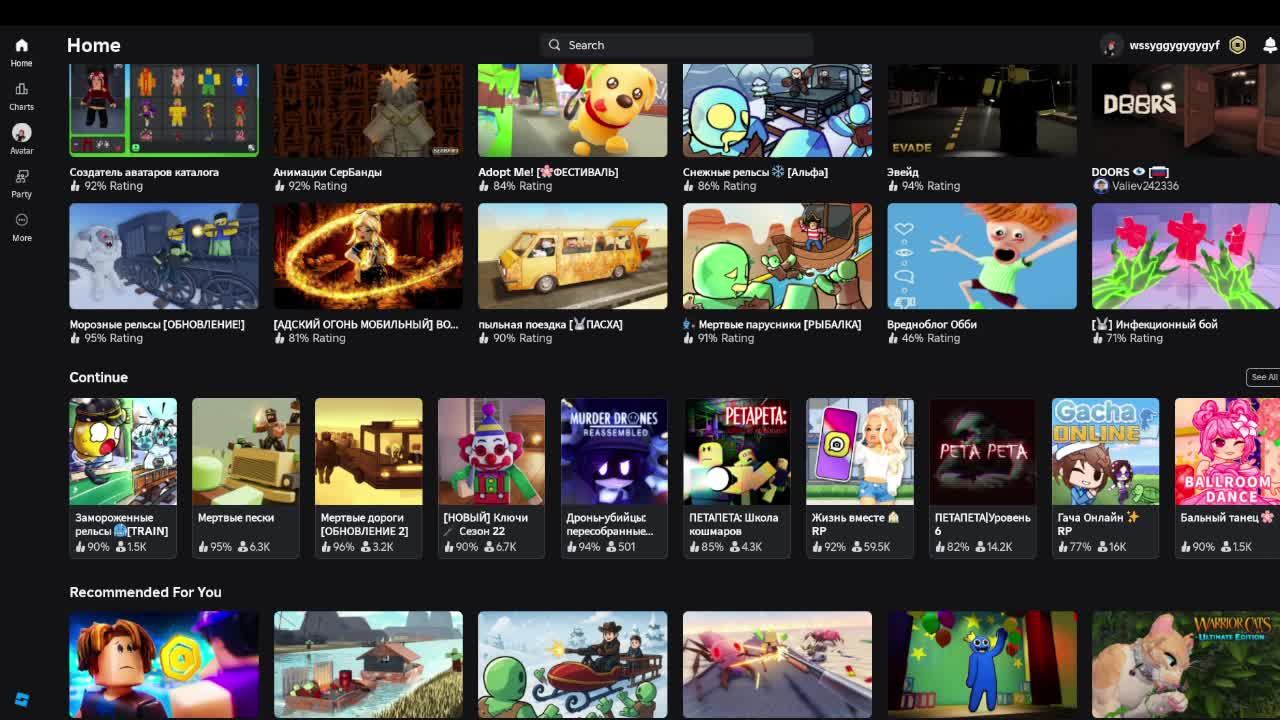Click 46% Rating under Вредноблог Обби
The width and height of the screenshot is (1280, 720).
(x=924, y=338)
